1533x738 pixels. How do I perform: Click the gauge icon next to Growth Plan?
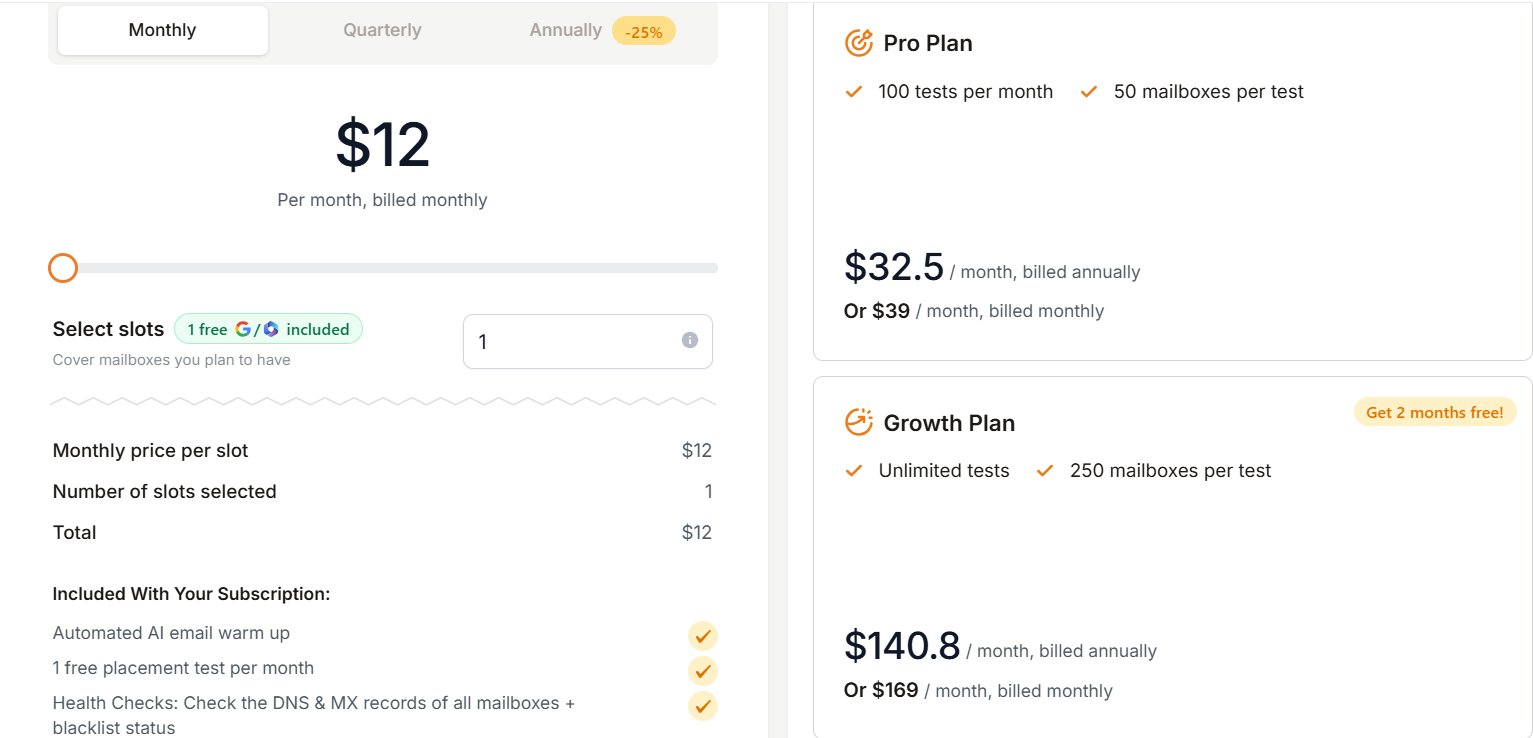click(x=857, y=421)
